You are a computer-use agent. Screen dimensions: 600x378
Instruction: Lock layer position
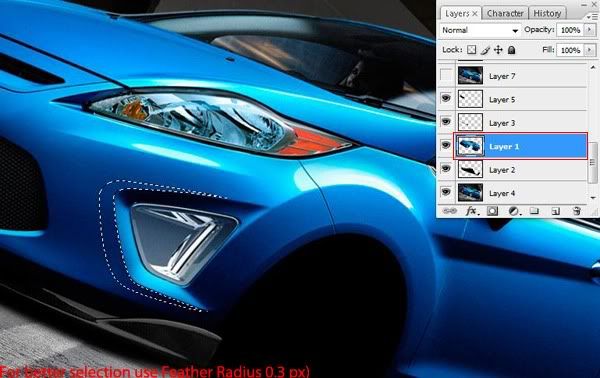498,50
